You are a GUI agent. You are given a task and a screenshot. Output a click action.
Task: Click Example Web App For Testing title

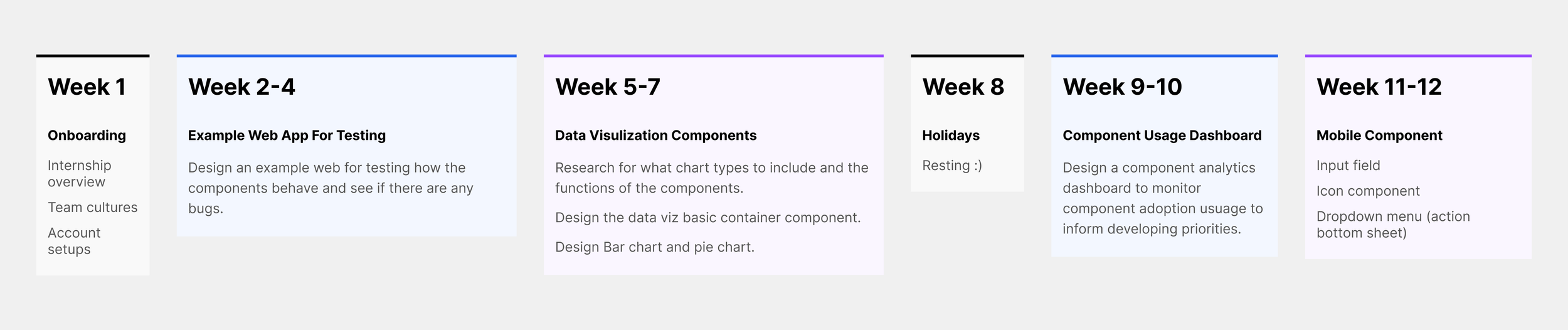click(x=287, y=136)
